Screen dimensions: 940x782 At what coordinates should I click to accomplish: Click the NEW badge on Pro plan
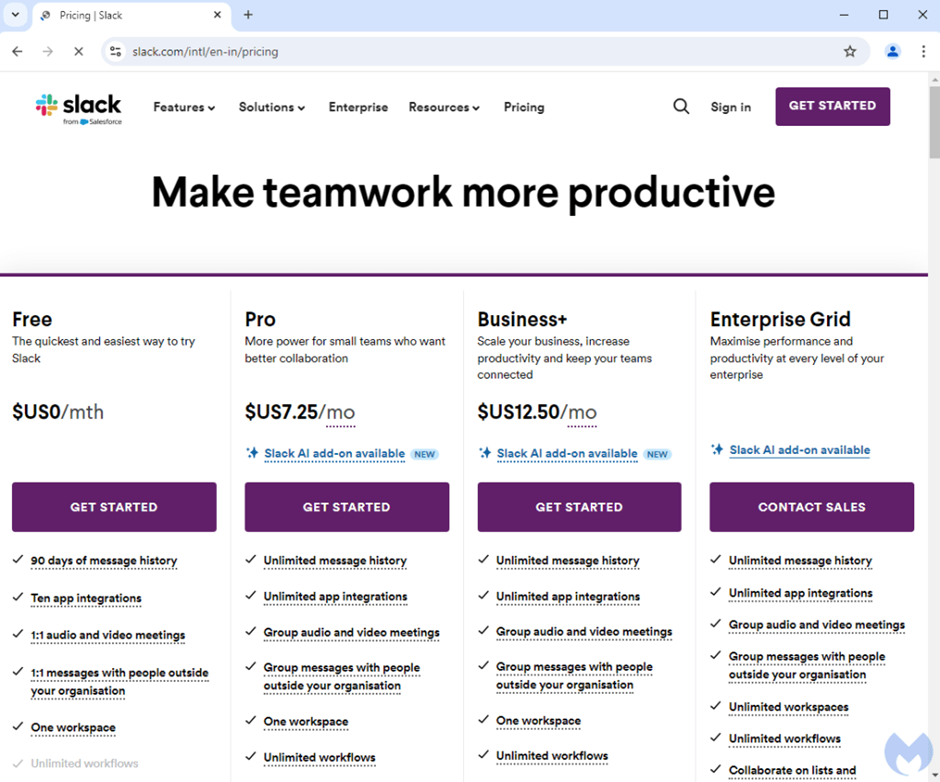coord(424,455)
